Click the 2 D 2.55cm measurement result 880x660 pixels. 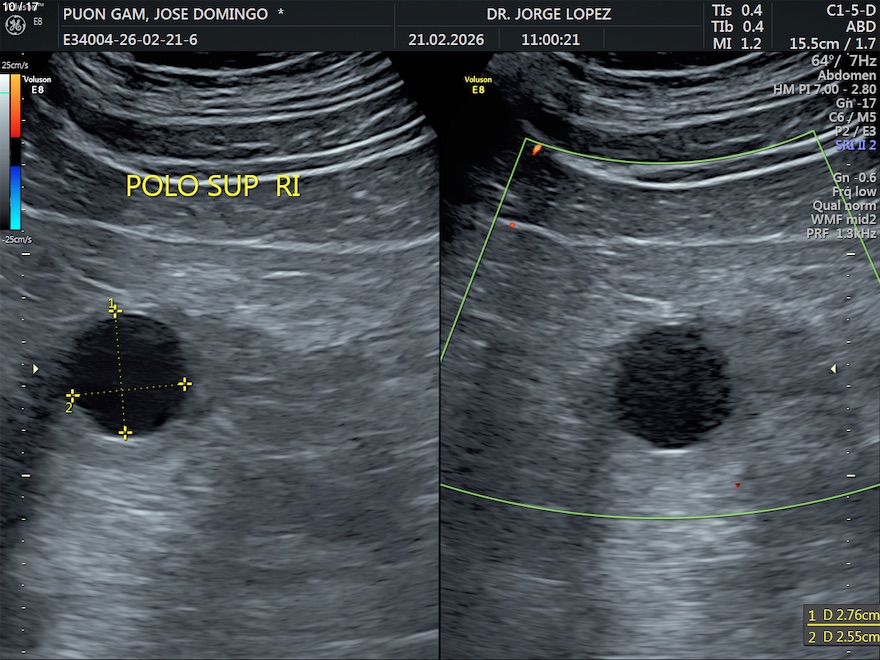pos(844,634)
